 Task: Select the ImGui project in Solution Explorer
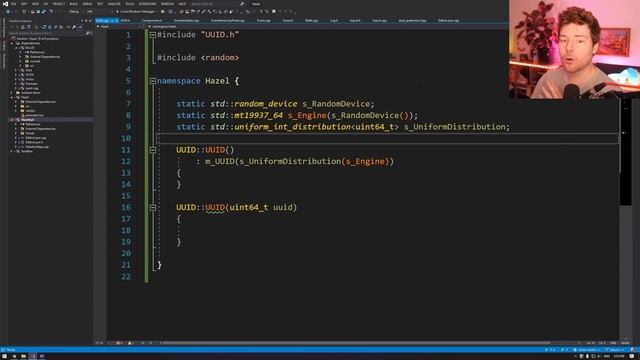tap(29, 79)
